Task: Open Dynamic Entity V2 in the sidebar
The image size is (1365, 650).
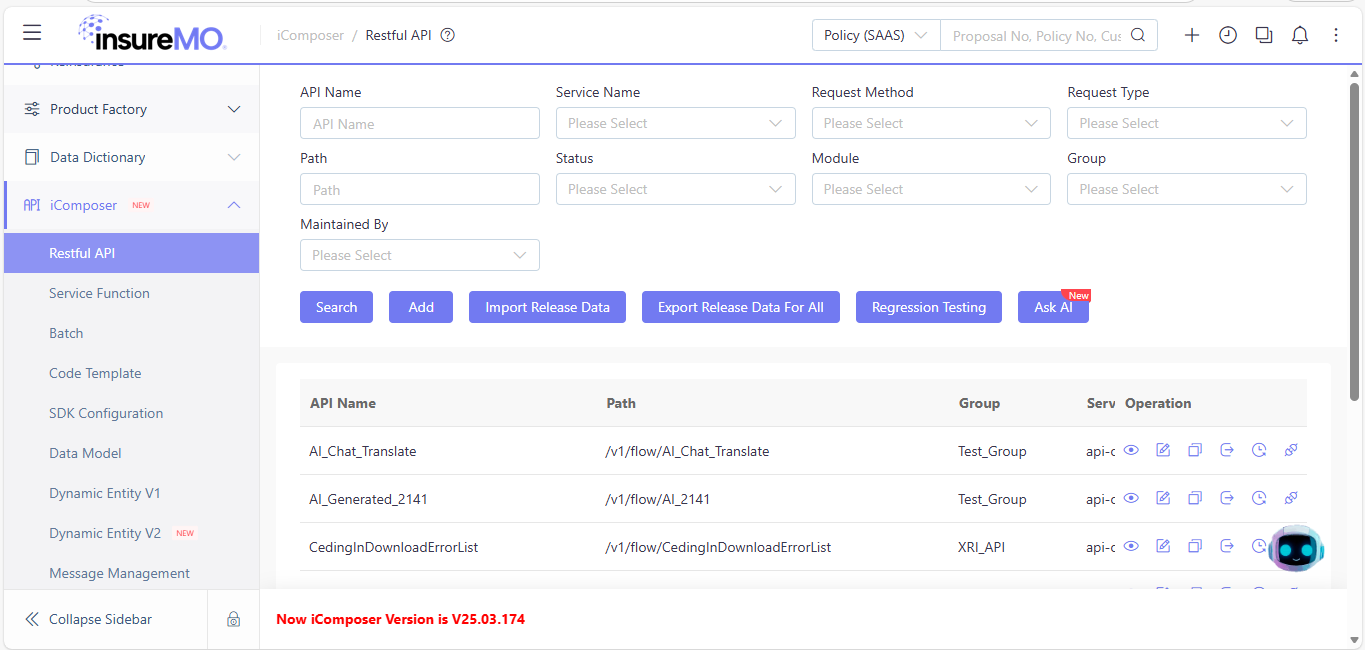Action: point(131,533)
